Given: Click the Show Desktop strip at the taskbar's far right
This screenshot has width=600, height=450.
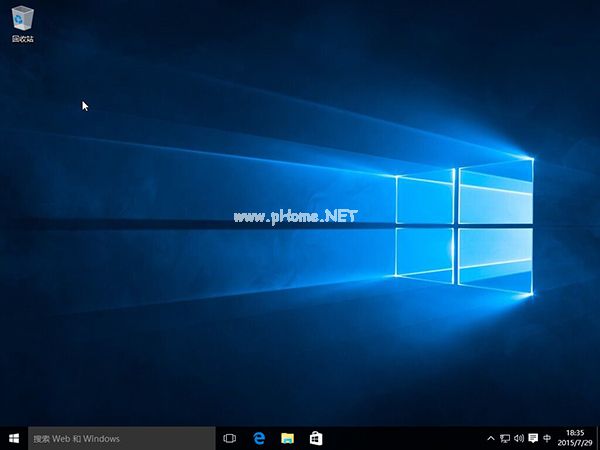Looking at the screenshot, I should click(x=598, y=438).
